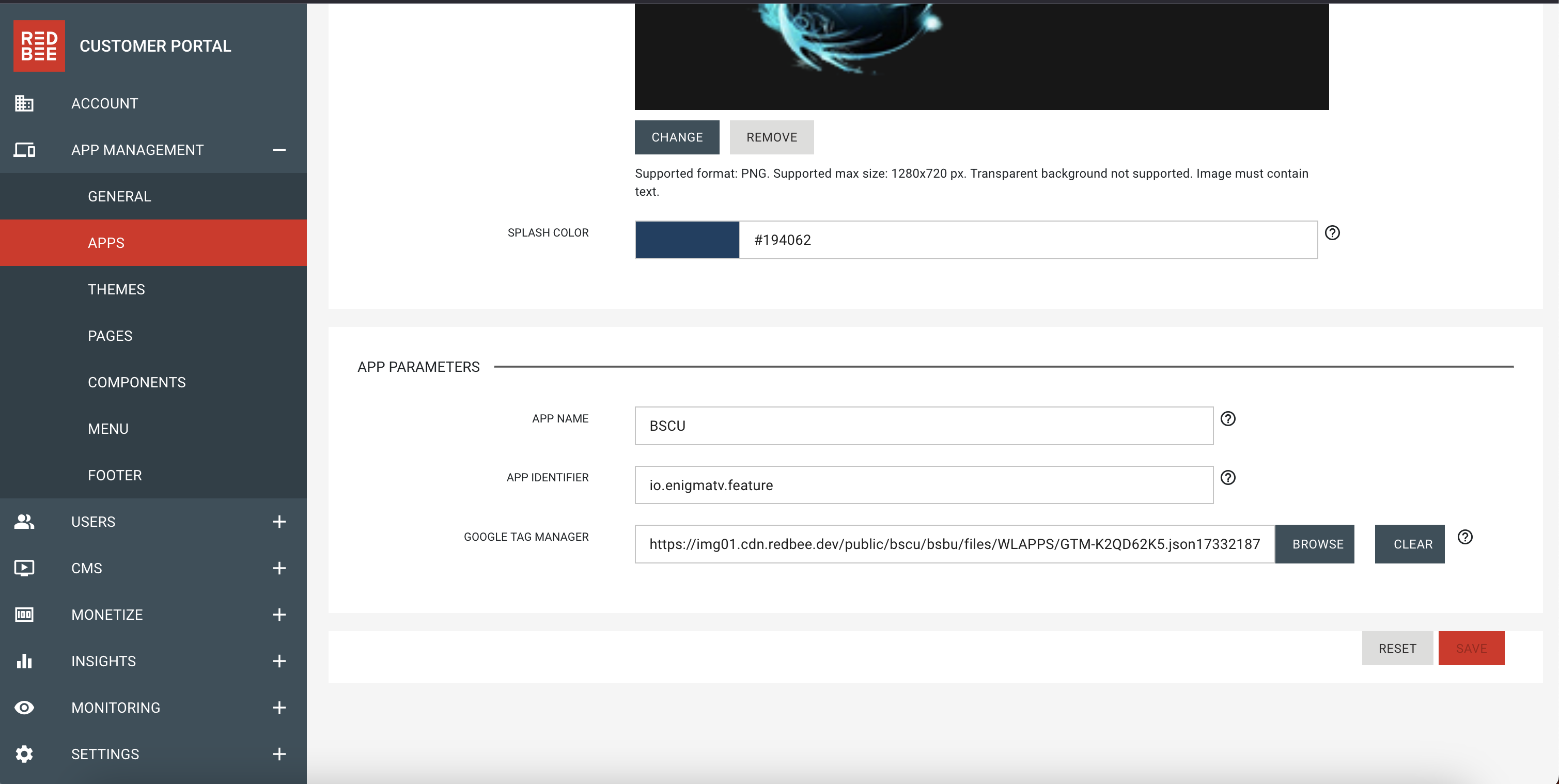This screenshot has width=1559, height=784.
Task: Click the CMS play-screen icon
Action: [x=24, y=568]
